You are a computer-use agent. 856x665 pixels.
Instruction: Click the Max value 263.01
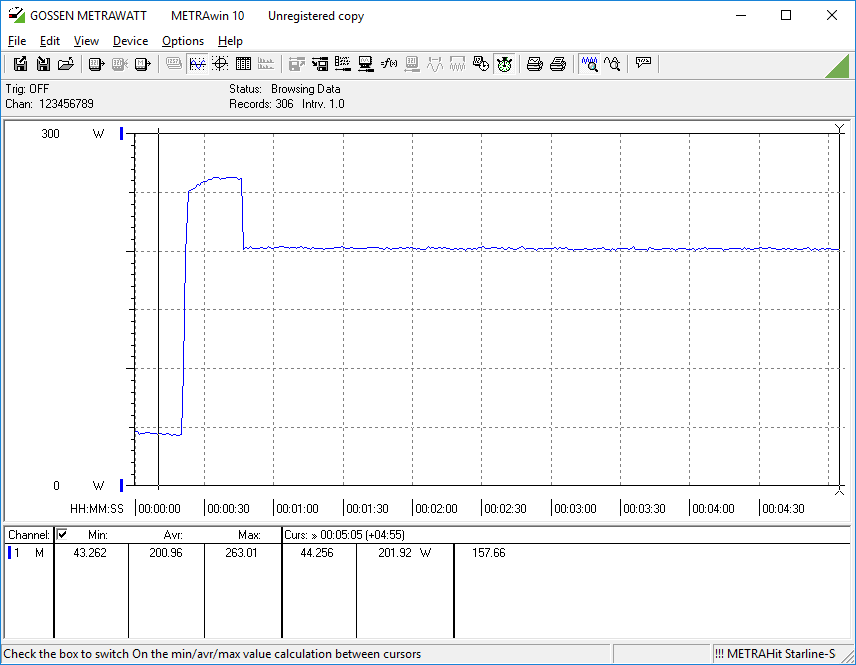[x=241, y=553]
